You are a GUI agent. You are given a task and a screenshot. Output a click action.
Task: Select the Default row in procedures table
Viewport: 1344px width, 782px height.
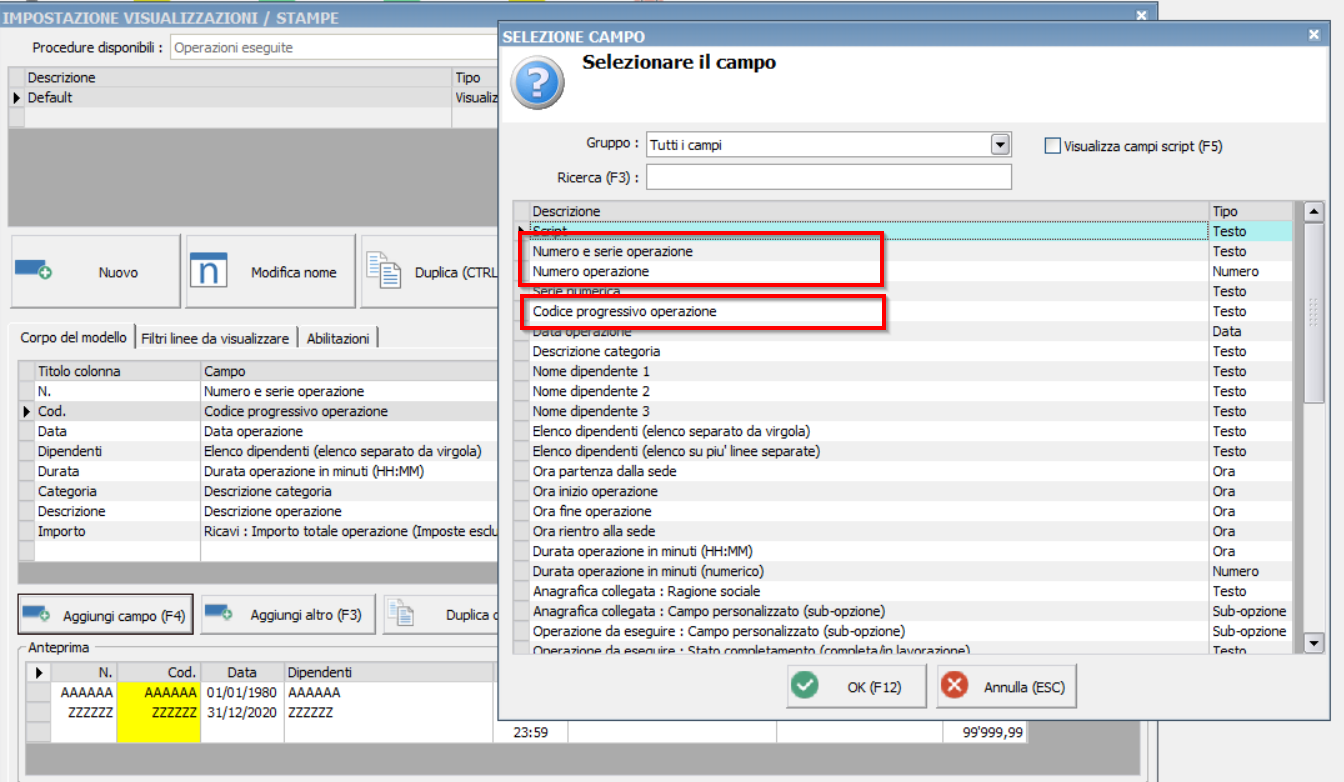coord(254,97)
